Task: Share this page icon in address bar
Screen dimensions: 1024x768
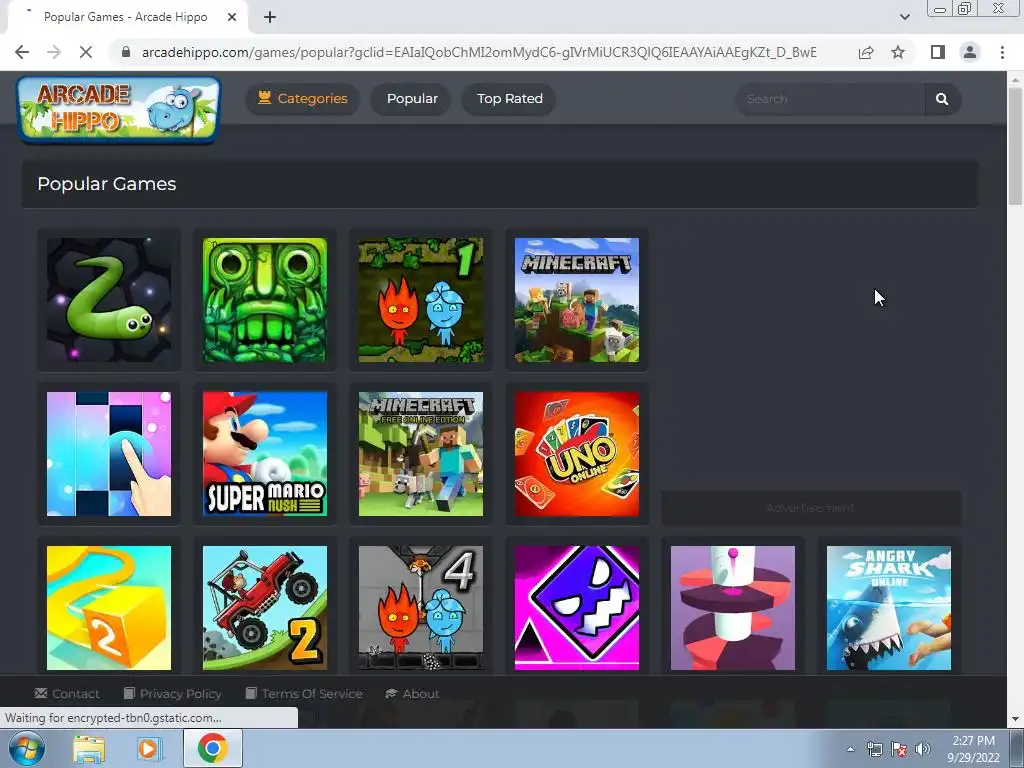Action: point(866,52)
